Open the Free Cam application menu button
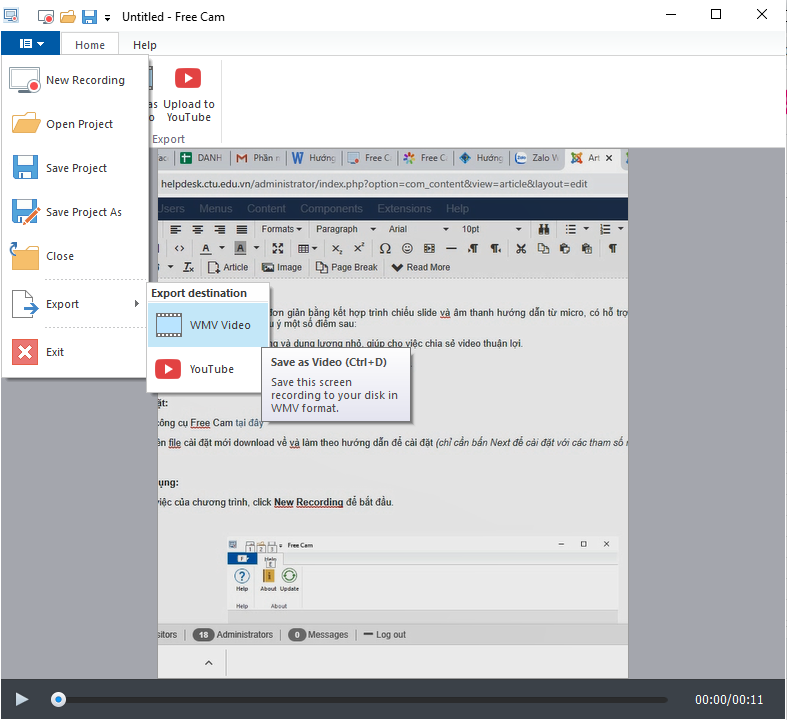787x720 pixels. point(31,44)
